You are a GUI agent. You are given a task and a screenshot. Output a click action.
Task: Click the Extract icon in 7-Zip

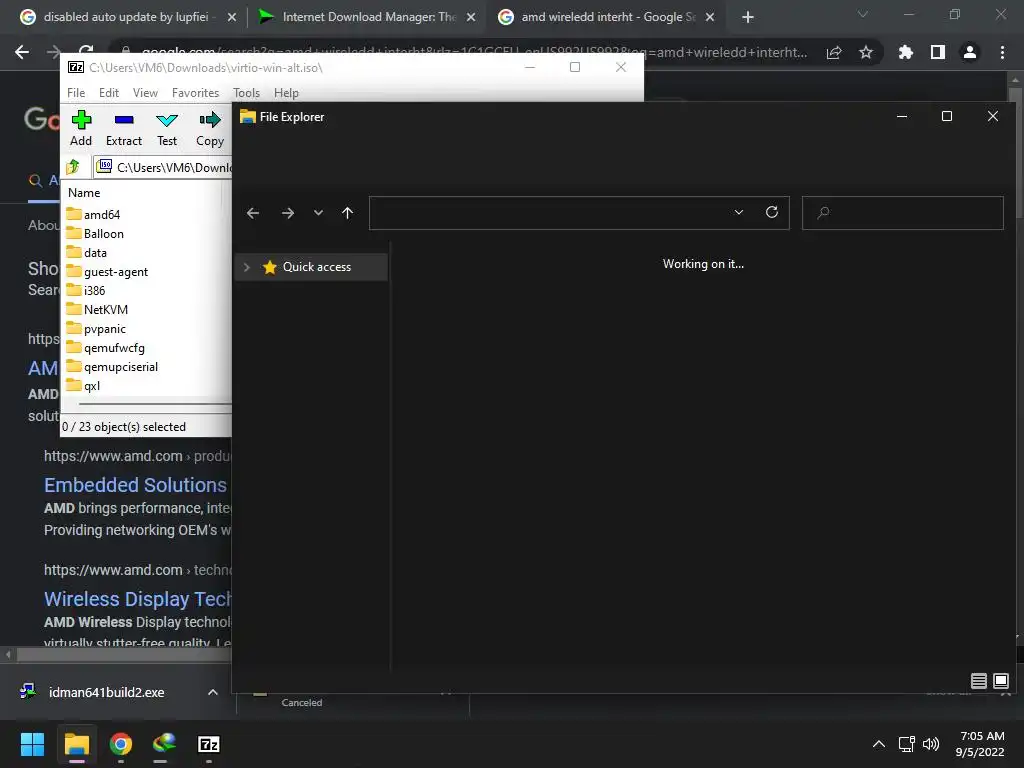(x=123, y=129)
